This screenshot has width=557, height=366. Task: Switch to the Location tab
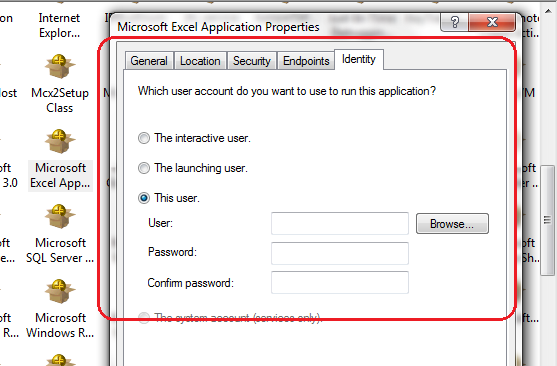click(x=200, y=61)
